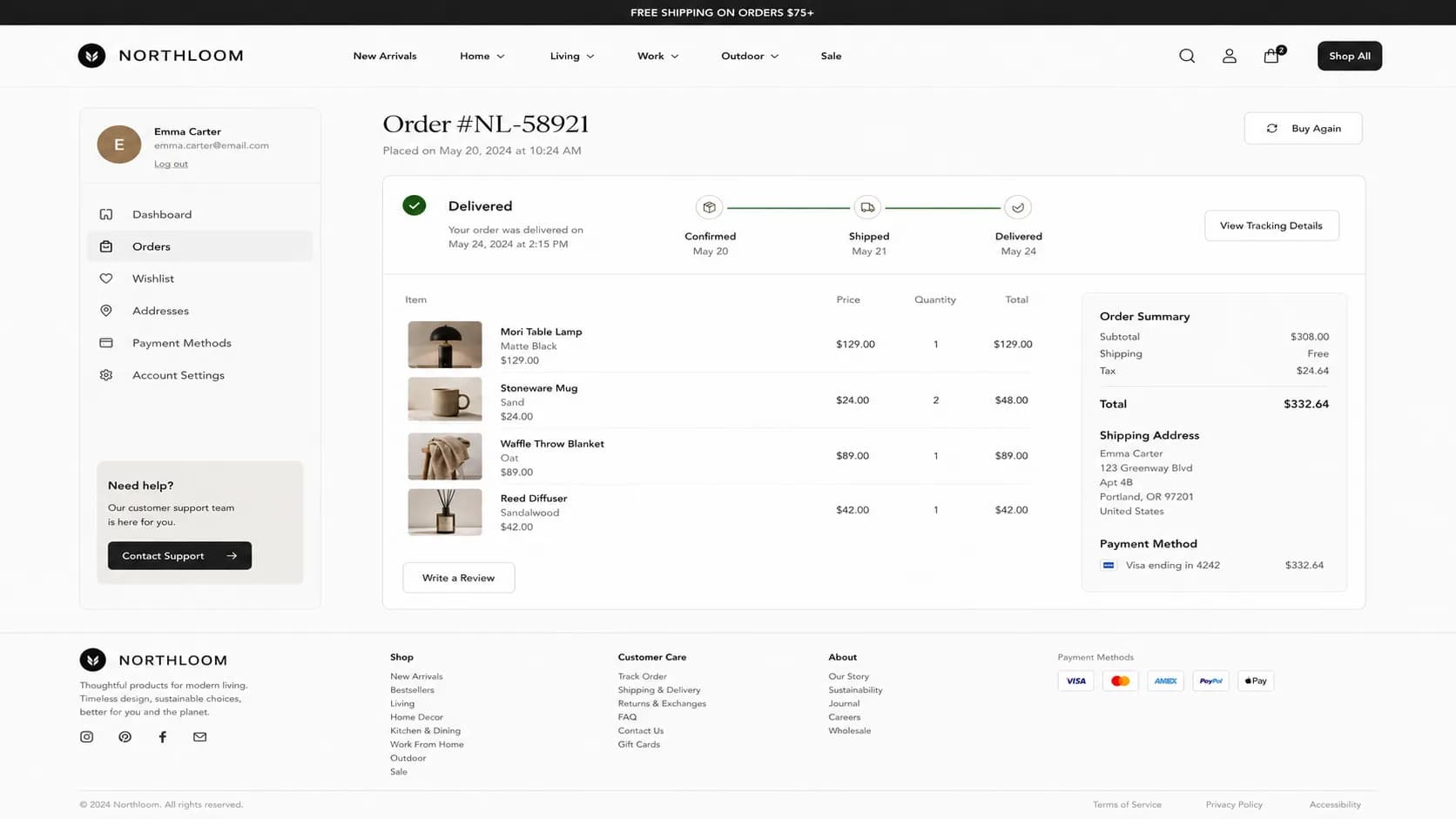Expand the Living navigation dropdown
This screenshot has height=819, width=1456.
pos(572,56)
